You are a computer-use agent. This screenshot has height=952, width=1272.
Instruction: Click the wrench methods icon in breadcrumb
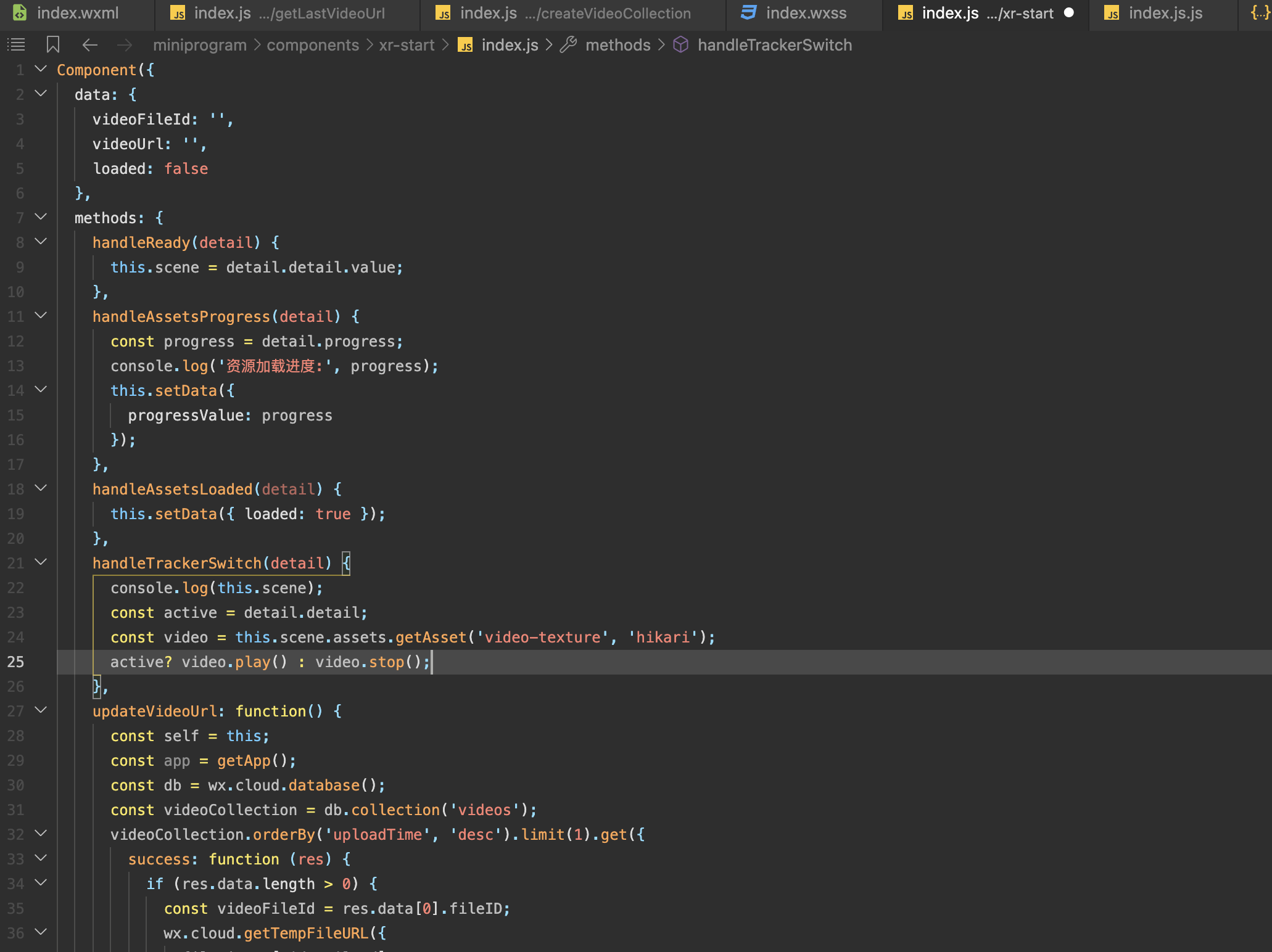[568, 44]
